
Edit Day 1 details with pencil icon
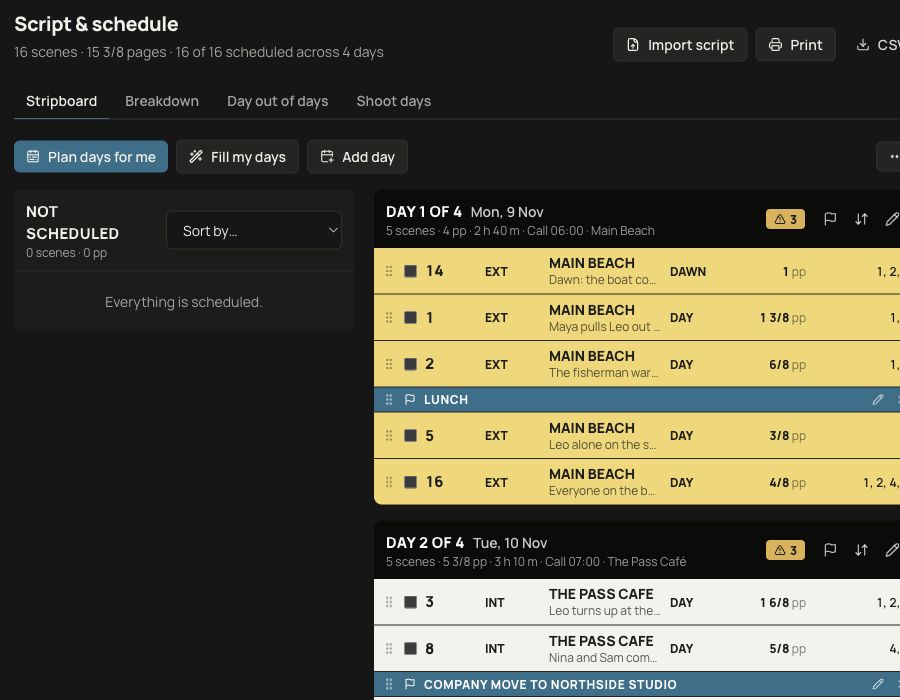click(x=891, y=219)
